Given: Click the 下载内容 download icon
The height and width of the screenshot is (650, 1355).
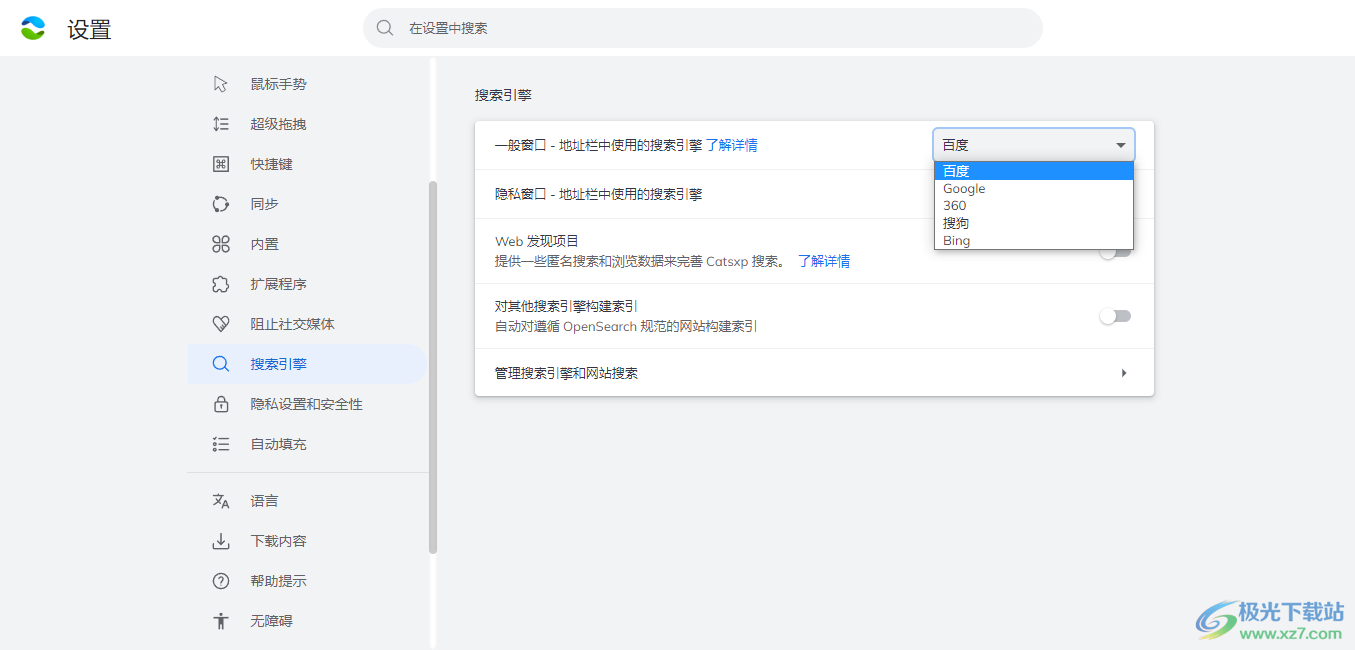Looking at the screenshot, I should (221, 541).
